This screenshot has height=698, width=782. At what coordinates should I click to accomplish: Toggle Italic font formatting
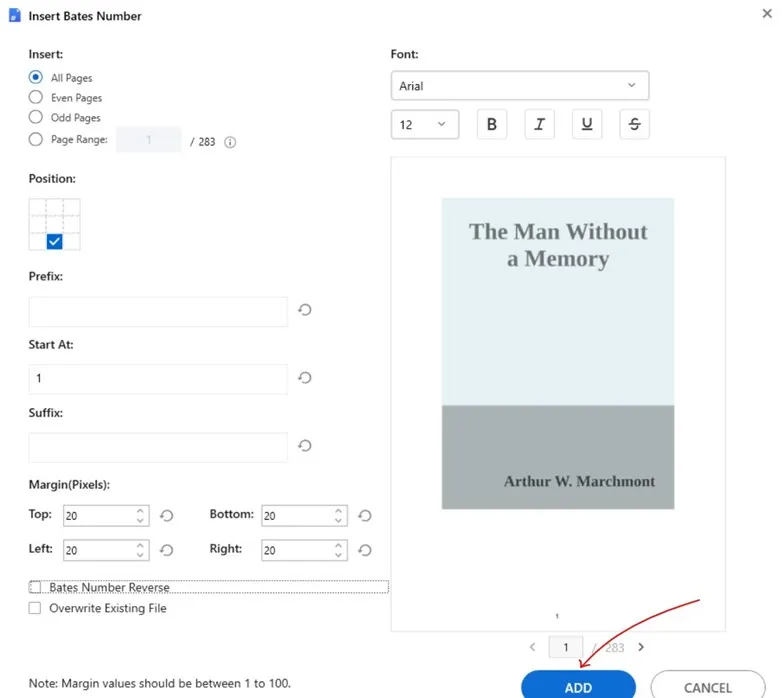pos(539,124)
